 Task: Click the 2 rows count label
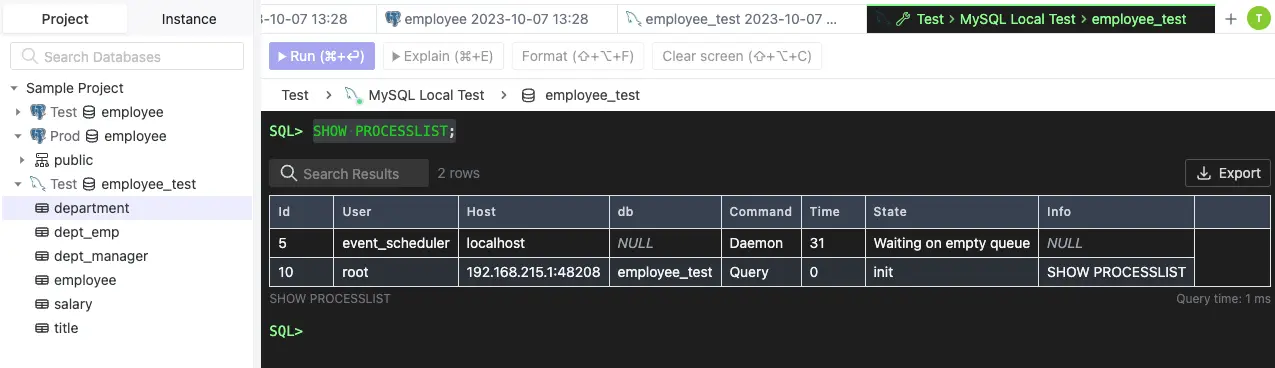[459, 173]
